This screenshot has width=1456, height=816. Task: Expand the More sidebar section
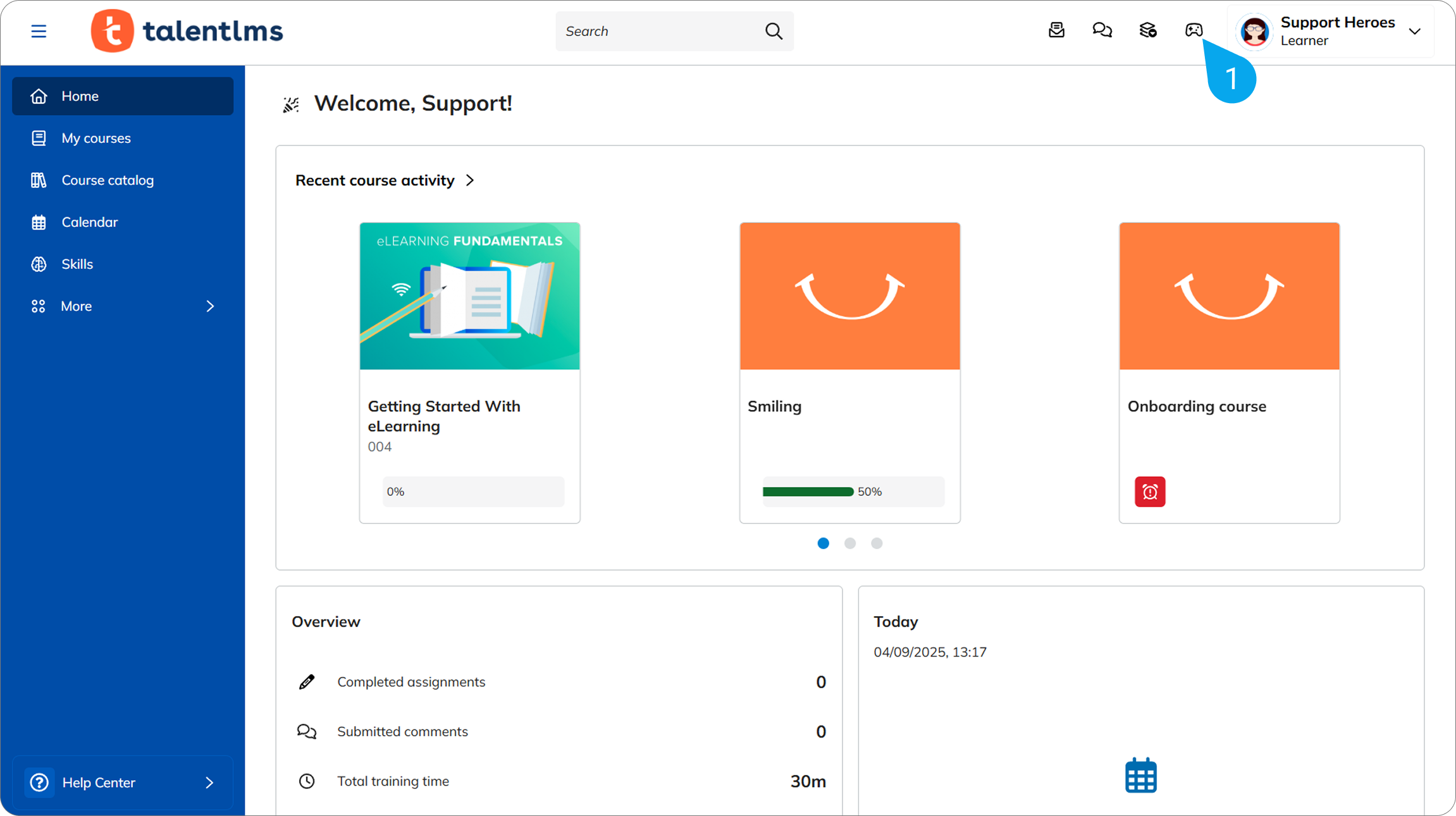[x=76, y=306]
